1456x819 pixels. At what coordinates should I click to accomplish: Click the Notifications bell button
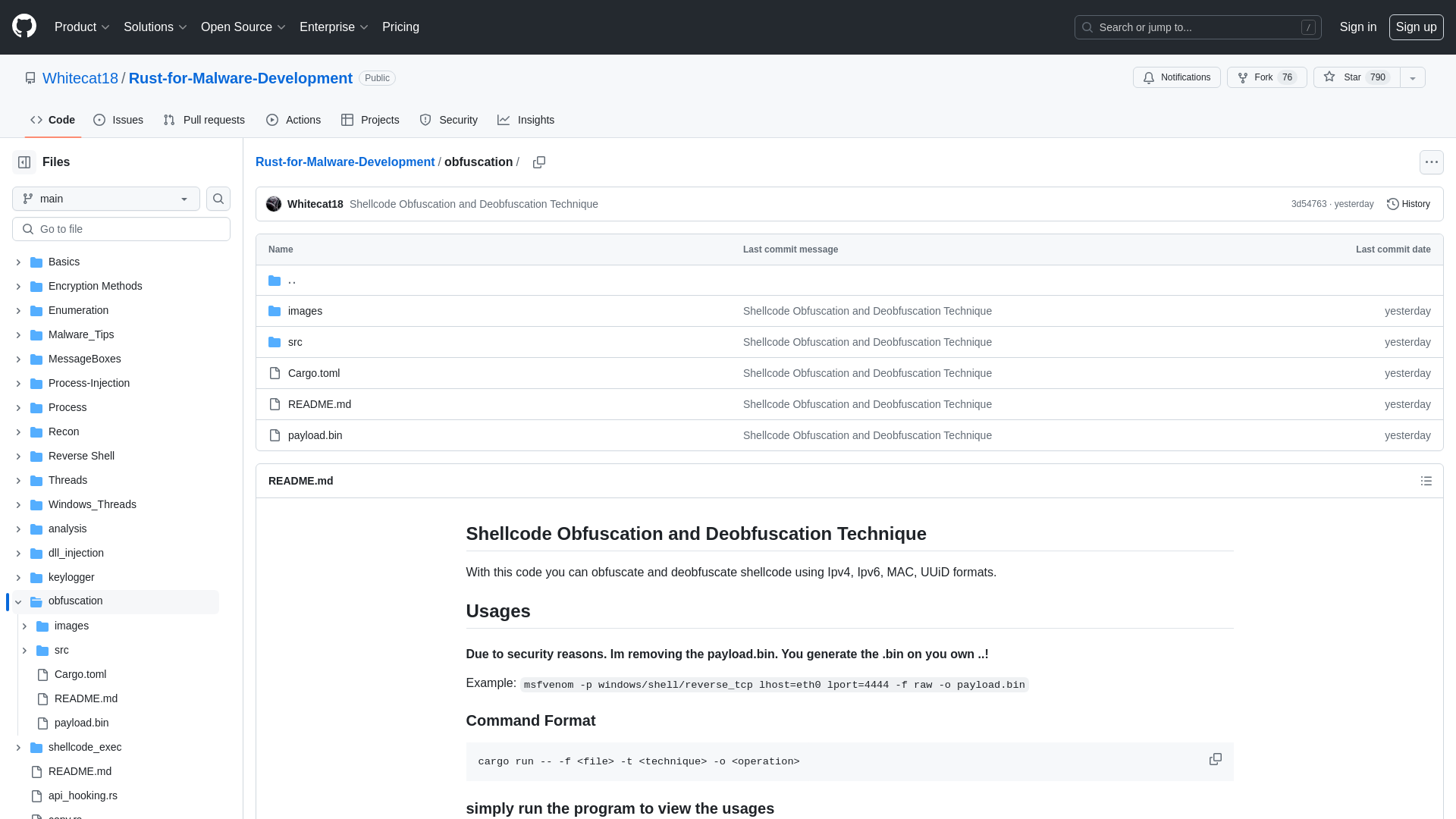(x=1176, y=77)
